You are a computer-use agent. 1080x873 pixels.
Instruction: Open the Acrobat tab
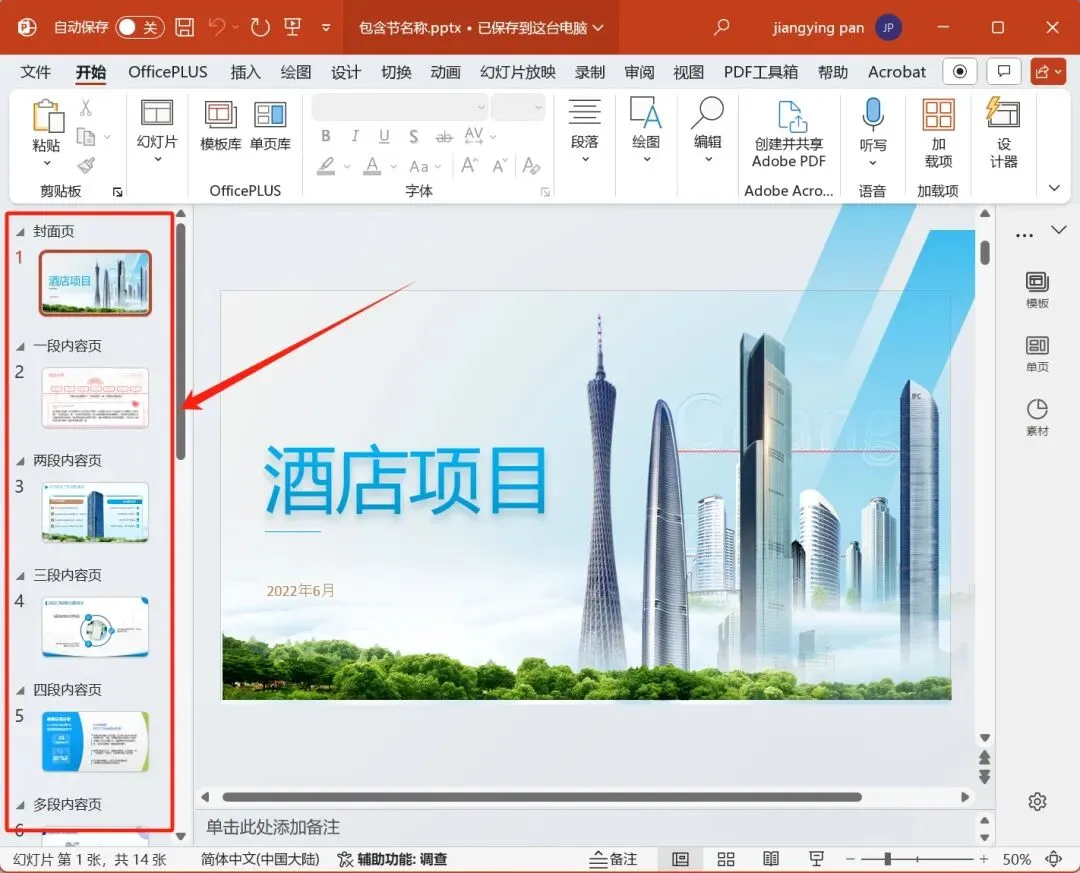point(897,72)
